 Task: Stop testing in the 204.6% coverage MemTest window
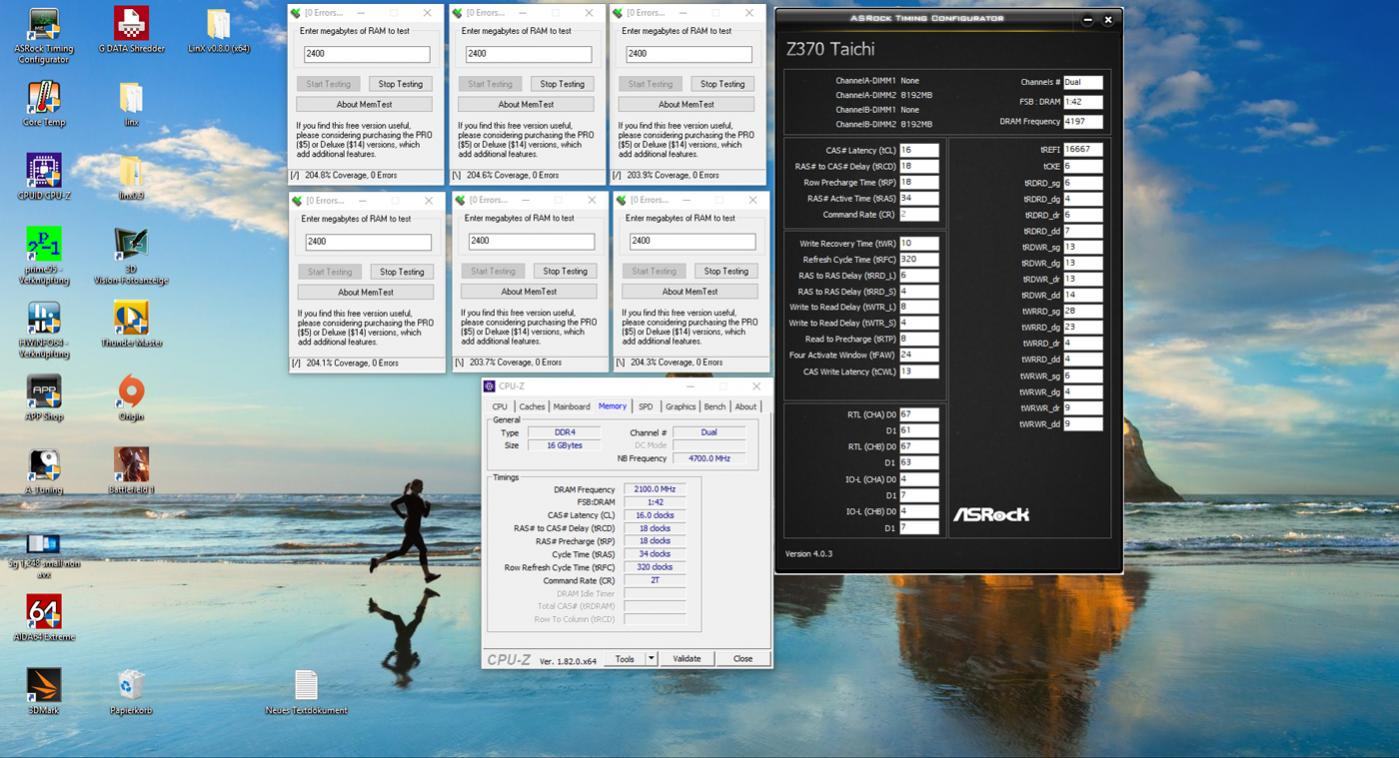tap(563, 84)
